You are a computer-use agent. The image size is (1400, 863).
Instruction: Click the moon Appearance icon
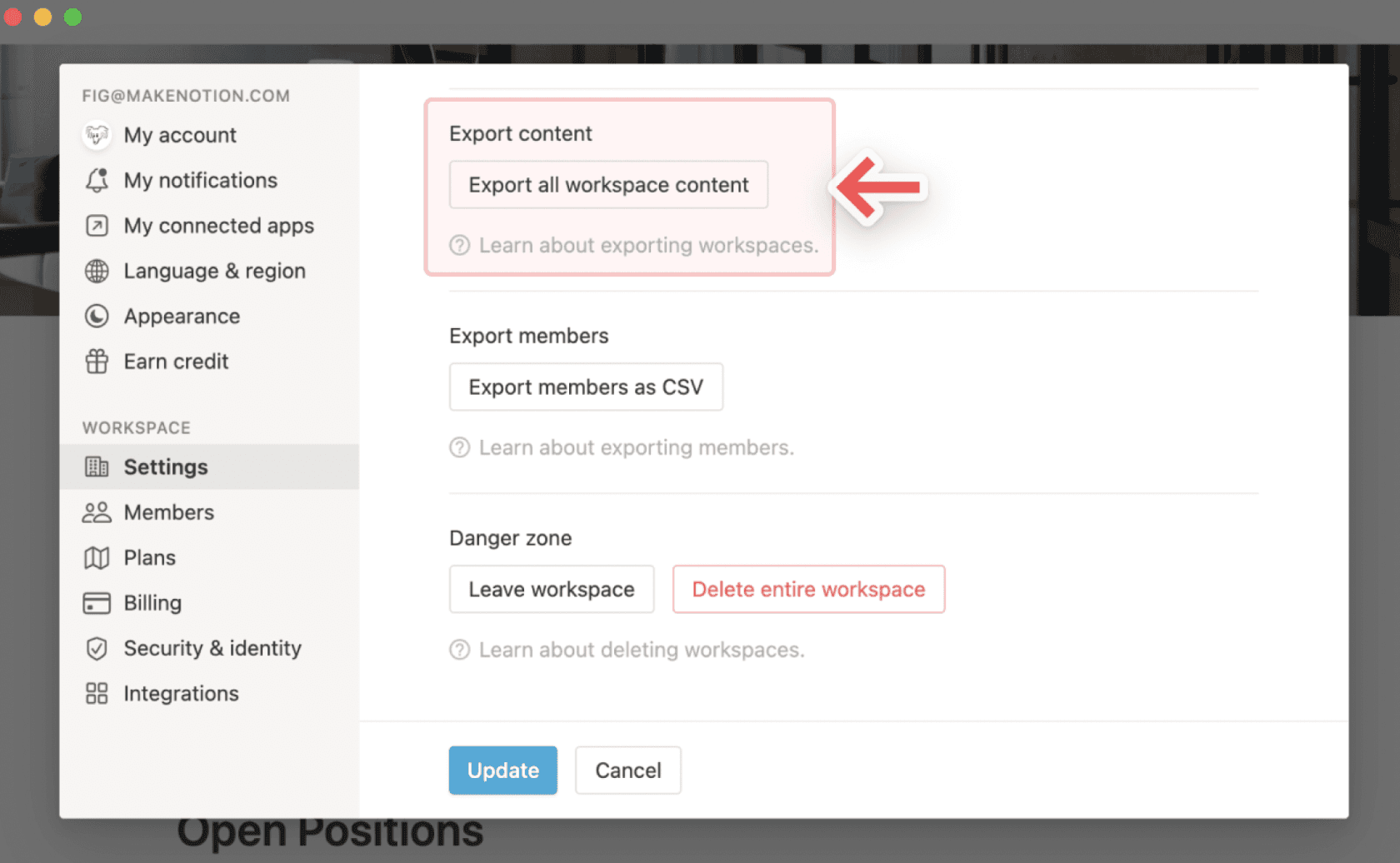pyautogui.click(x=97, y=317)
